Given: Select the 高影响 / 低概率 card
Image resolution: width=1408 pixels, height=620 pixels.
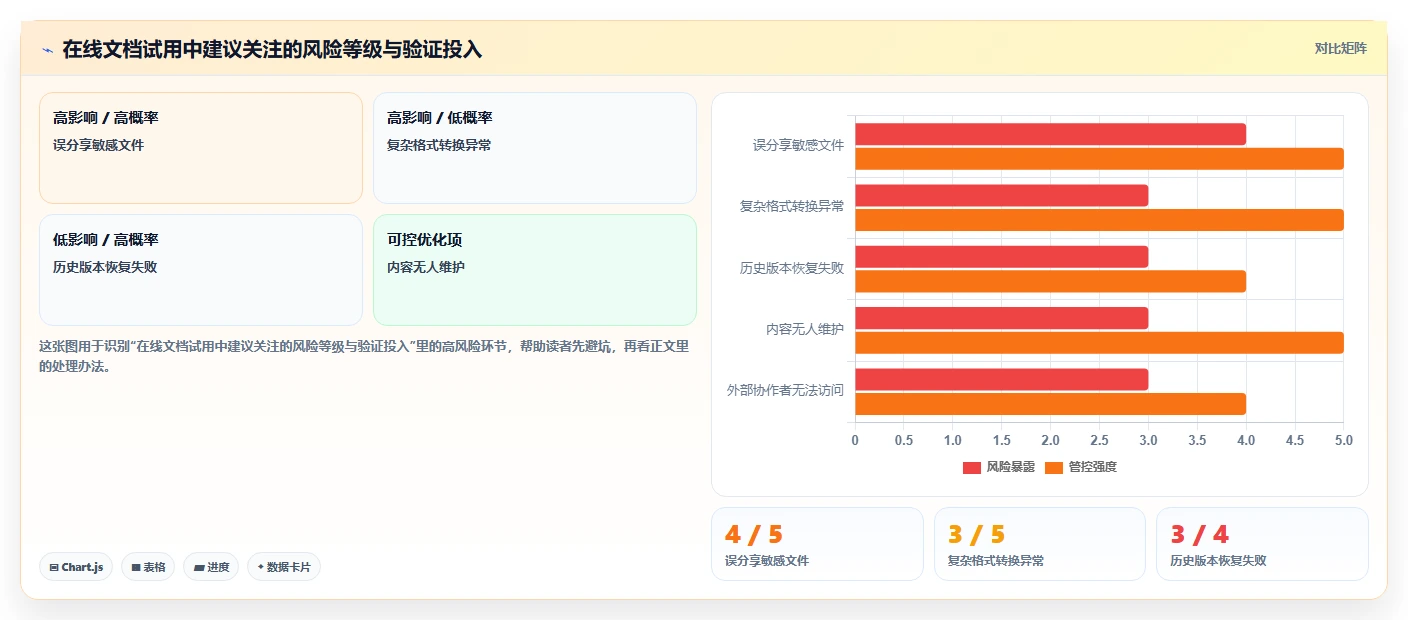Looking at the screenshot, I should [x=535, y=148].
